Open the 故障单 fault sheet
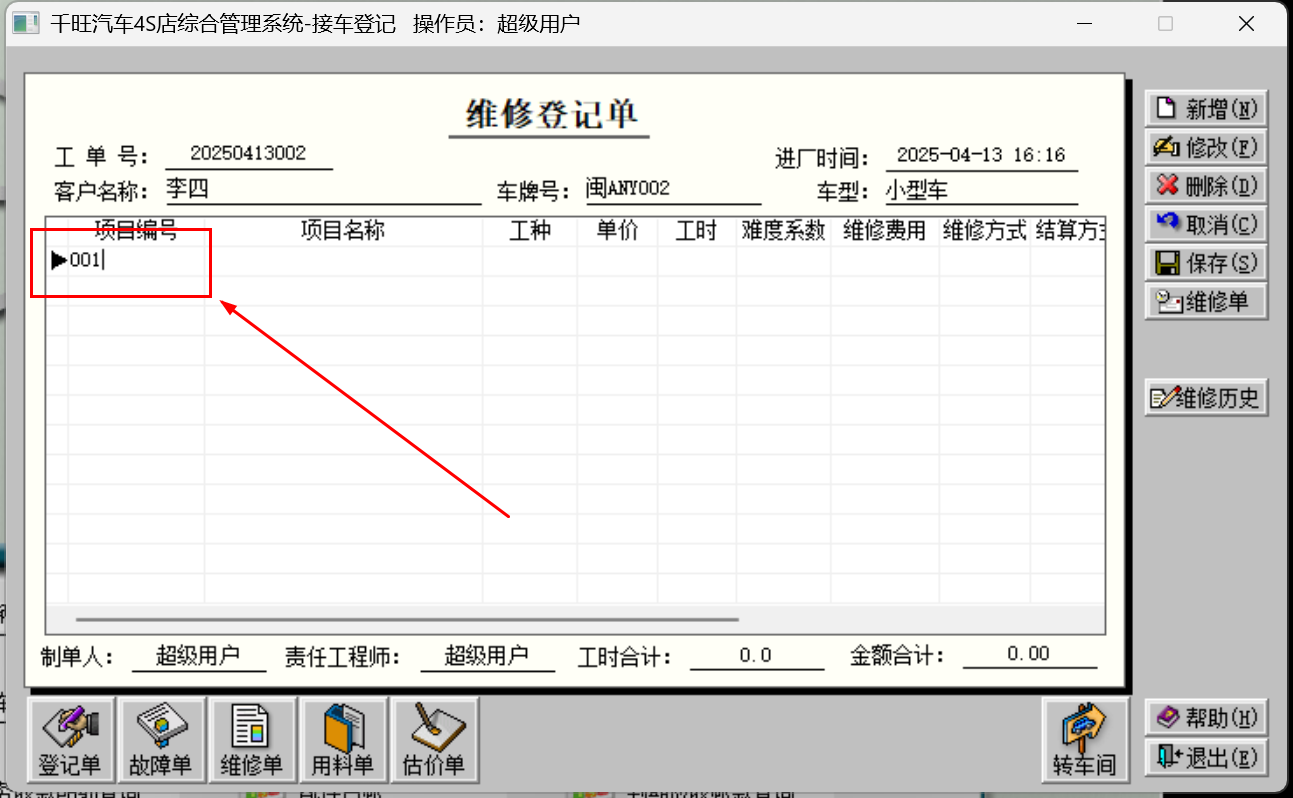The height and width of the screenshot is (798, 1293). coord(161,740)
